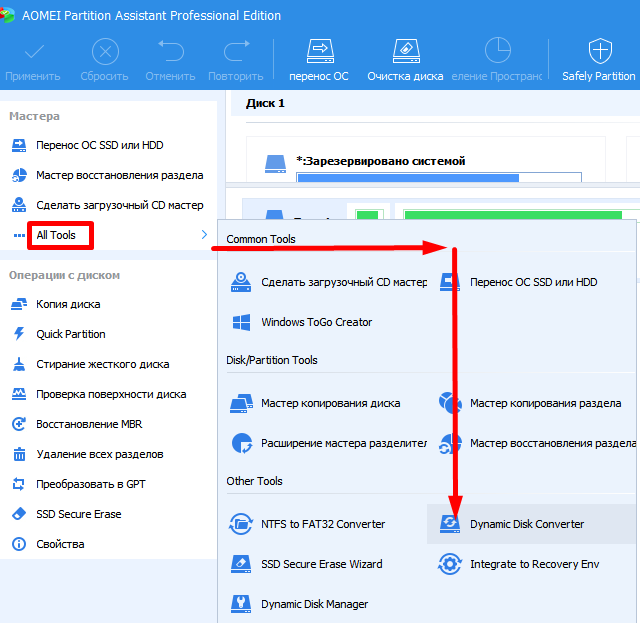Click Преобразовать в GPT link

click(x=91, y=484)
